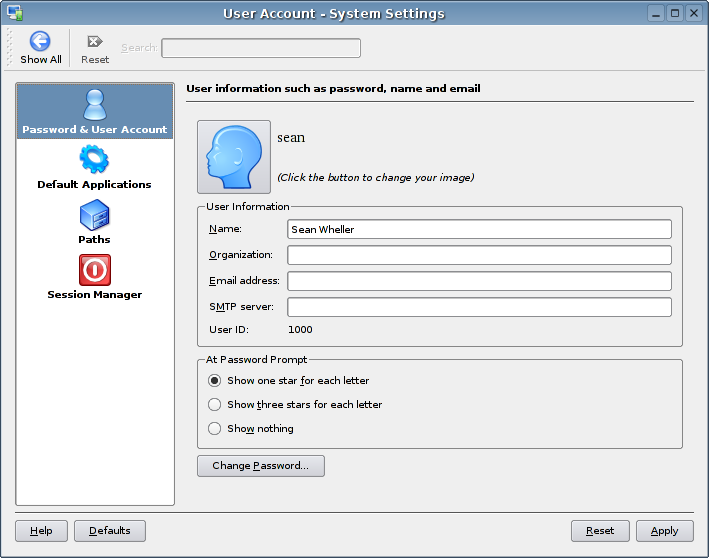Restore settings with the Defaults button

pos(110,531)
